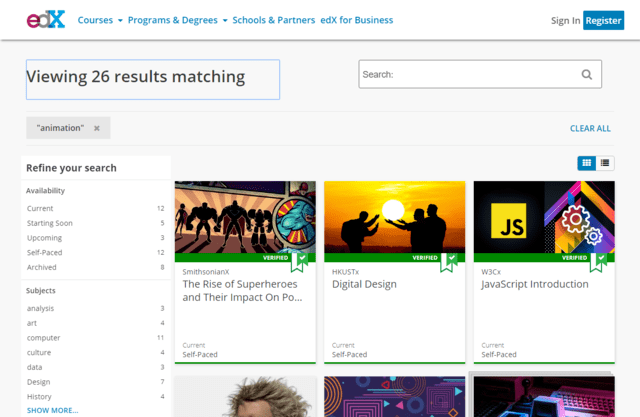Image resolution: width=640 pixels, height=417 pixels.
Task: Switch to grid view
Action: pos(587,163)
